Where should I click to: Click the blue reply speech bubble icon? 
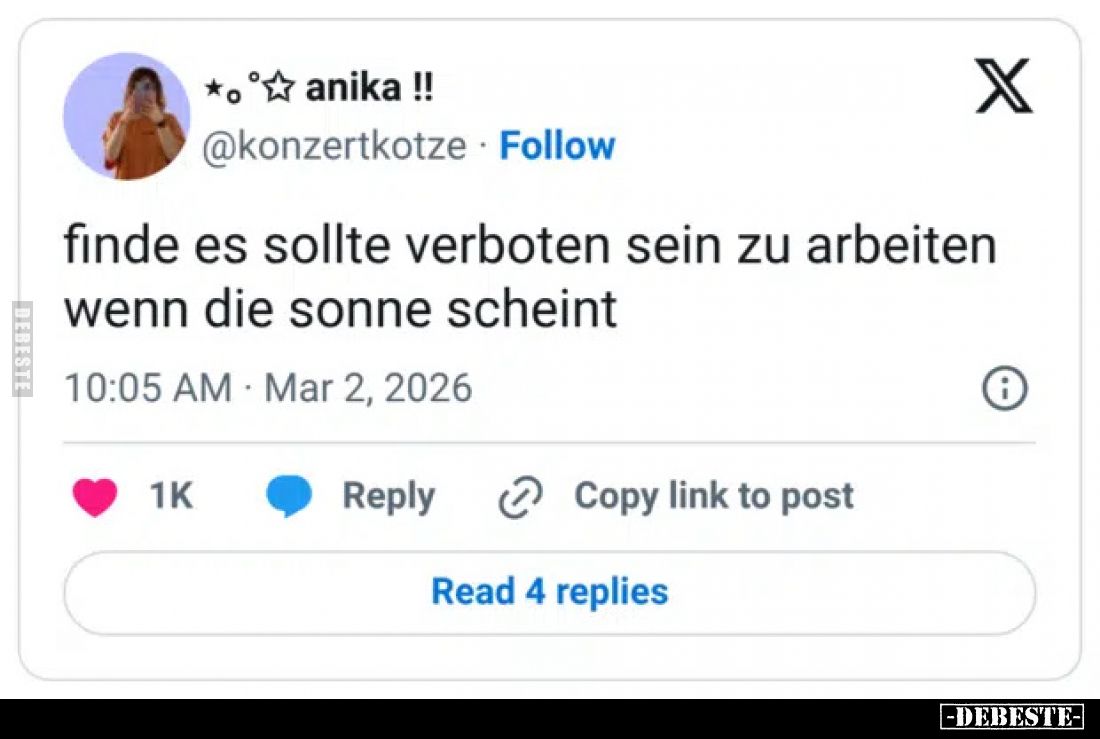[289, 497]
